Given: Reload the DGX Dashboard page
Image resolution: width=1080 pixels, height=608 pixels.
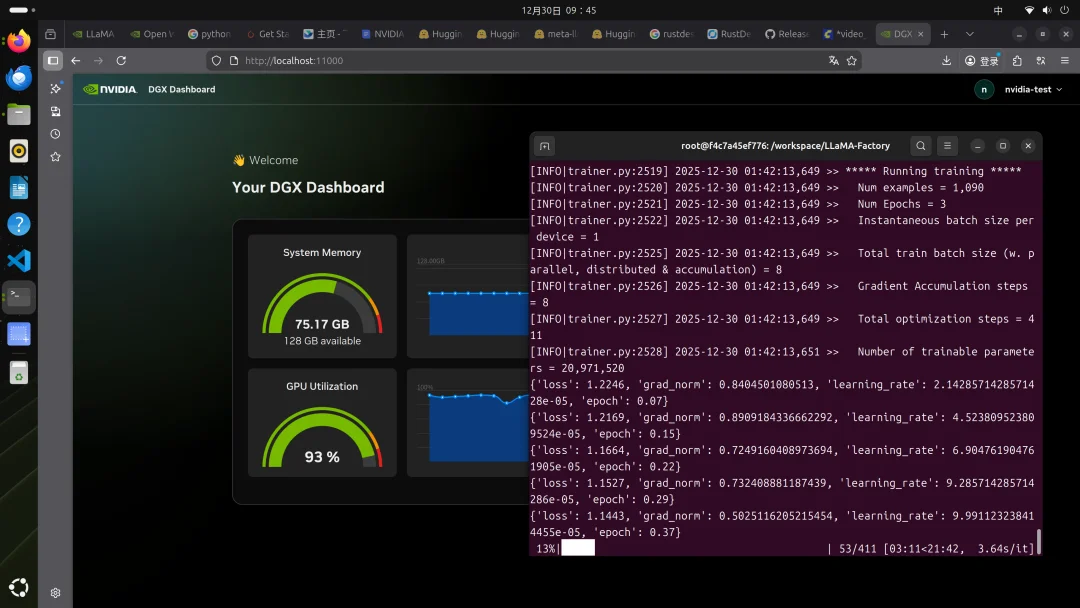Looking at the screenshot, I should 121,61.
